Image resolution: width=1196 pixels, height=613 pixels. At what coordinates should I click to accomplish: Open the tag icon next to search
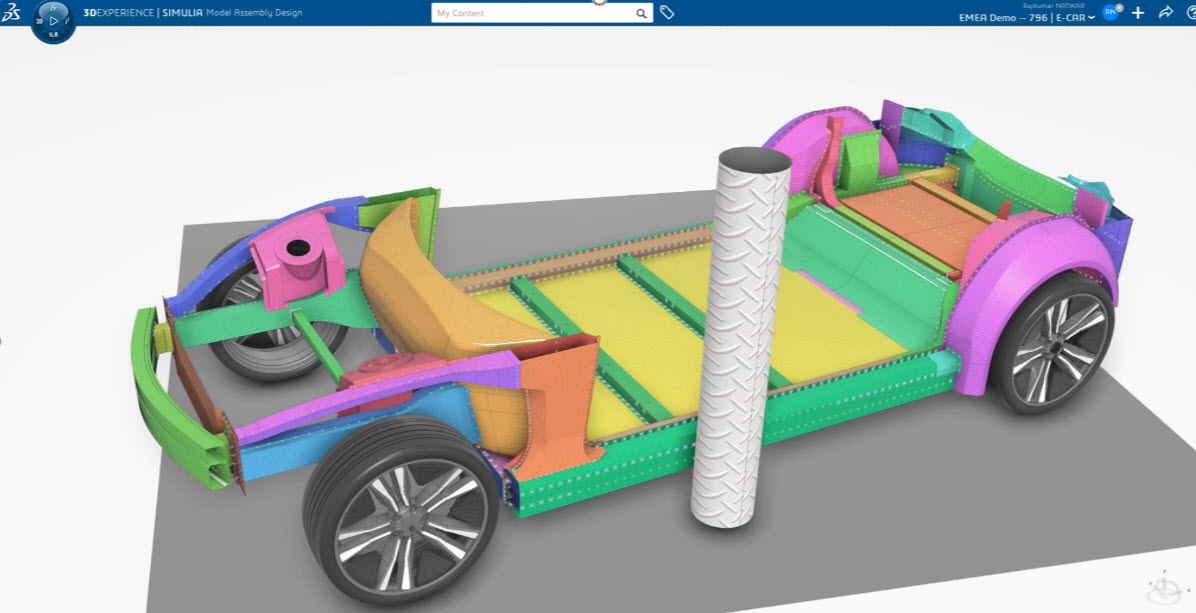tap(667, 13)
